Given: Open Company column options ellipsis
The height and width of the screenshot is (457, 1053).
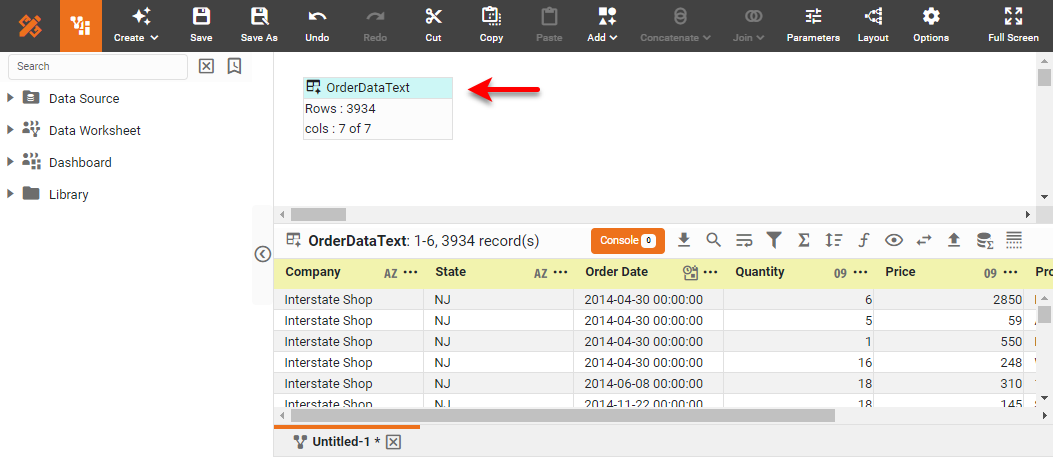Looking at the screenshot, I should (410, 272).
